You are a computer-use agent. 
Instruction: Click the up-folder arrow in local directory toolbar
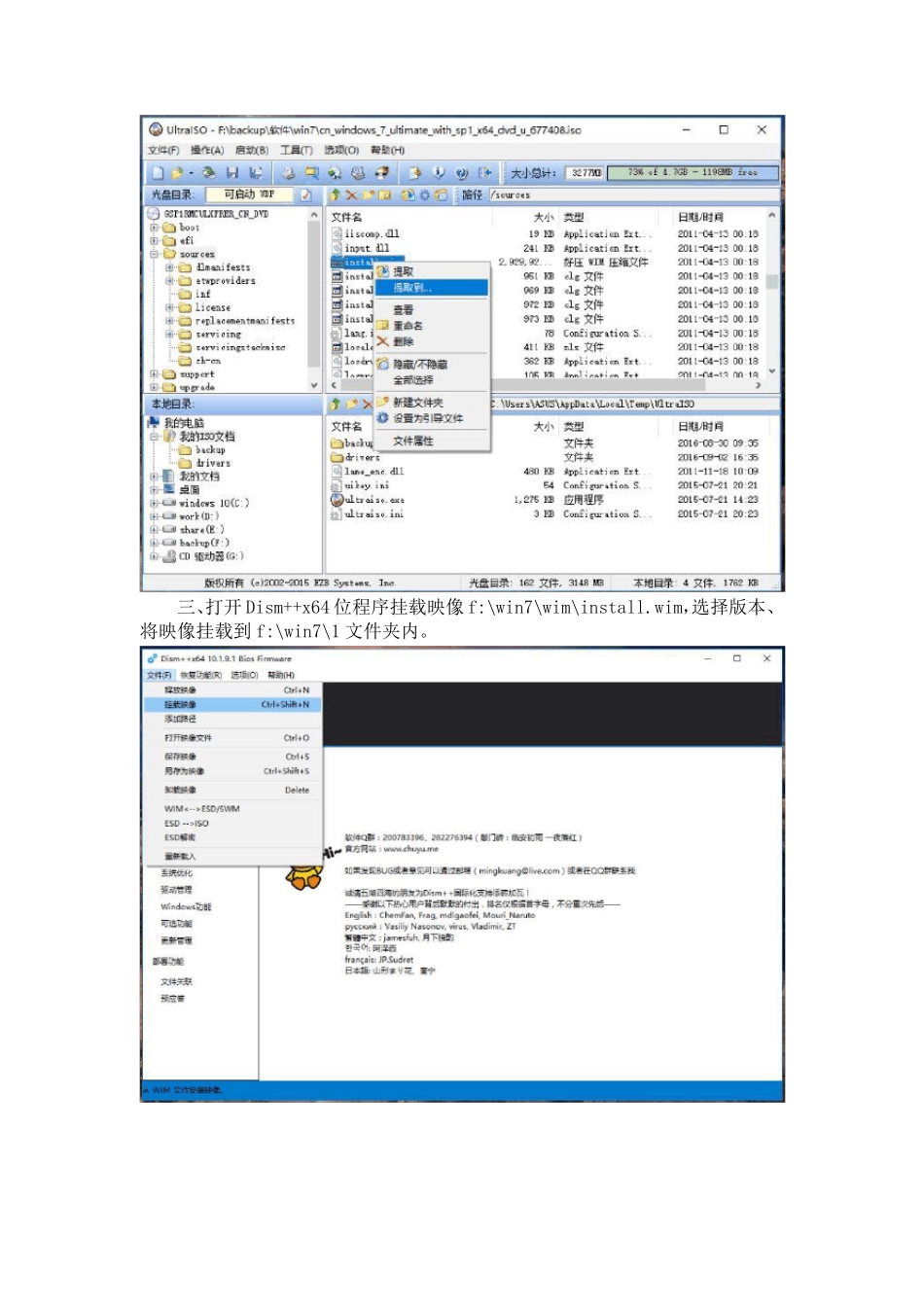[336, 404]
